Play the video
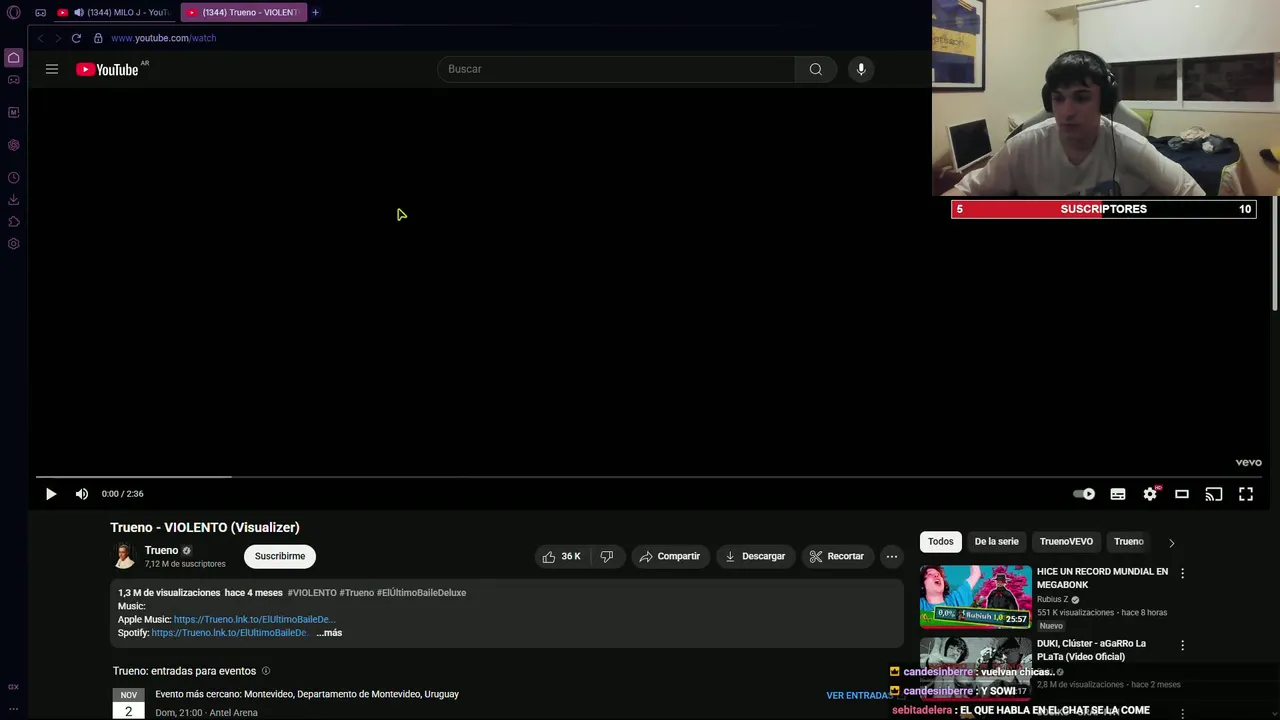Viewport: 1280px width, 720px height. tap(51, 494)
